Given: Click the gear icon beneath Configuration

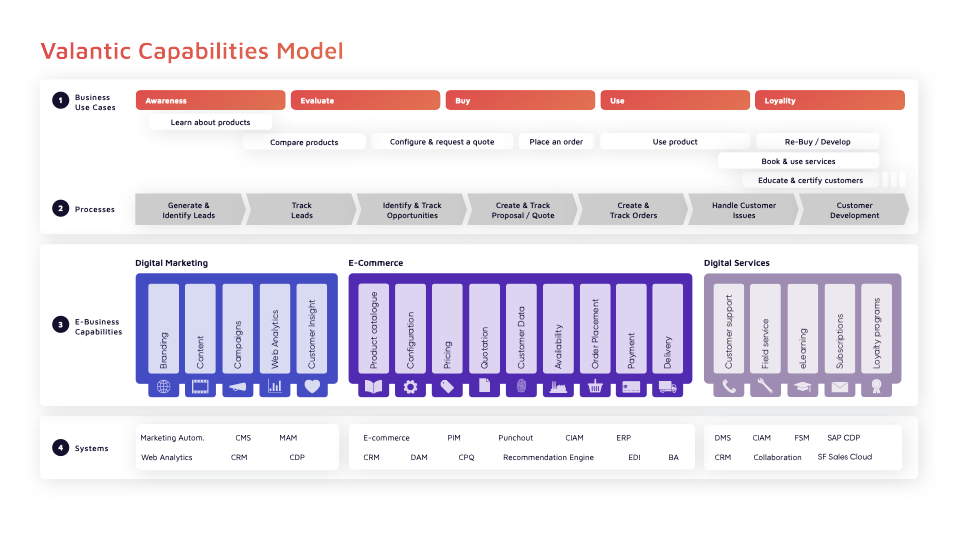Looking at the screenshot, I should pos(411,386).
